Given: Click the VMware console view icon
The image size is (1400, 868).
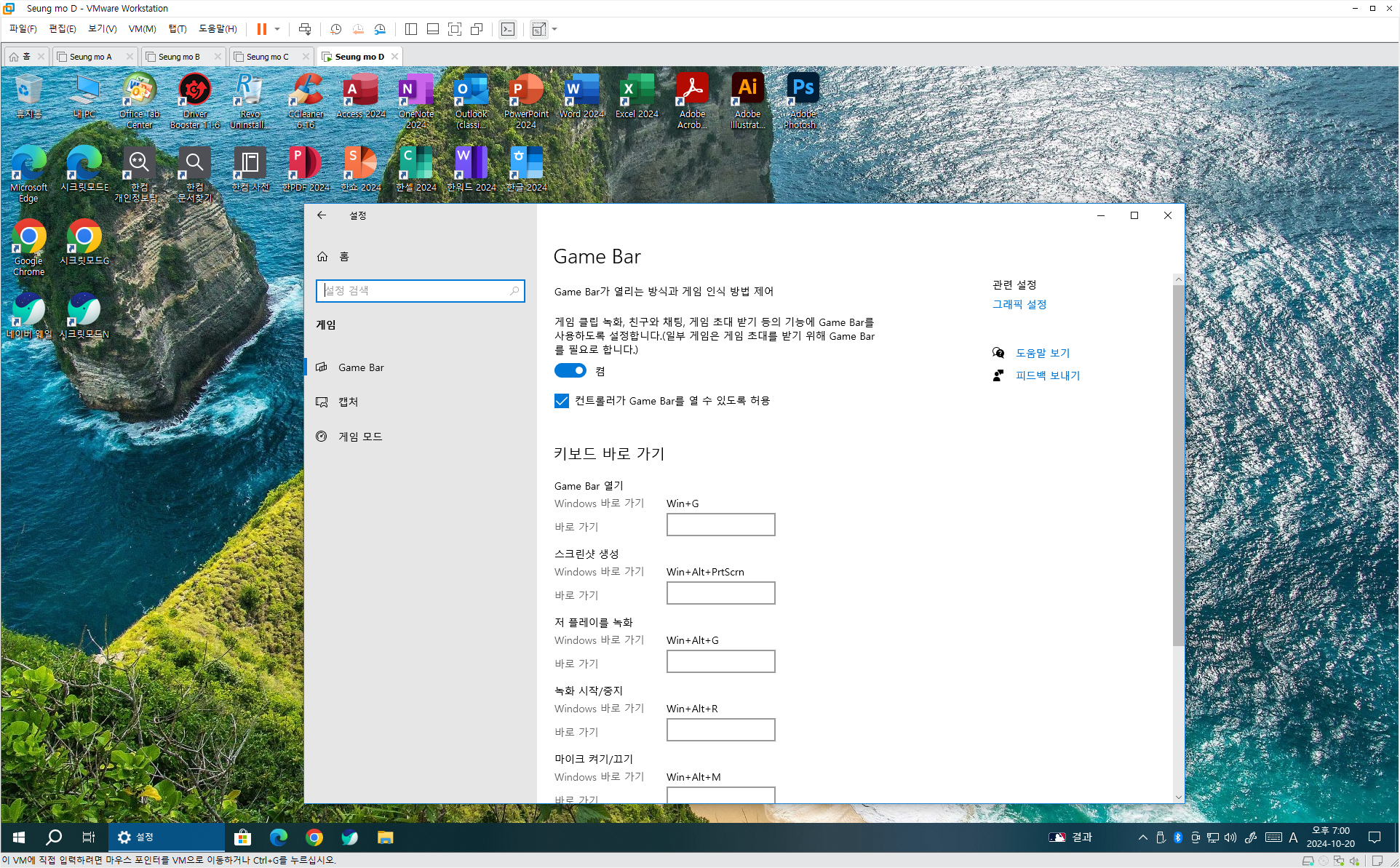Looking at the screenshot, I should point(508,29).
